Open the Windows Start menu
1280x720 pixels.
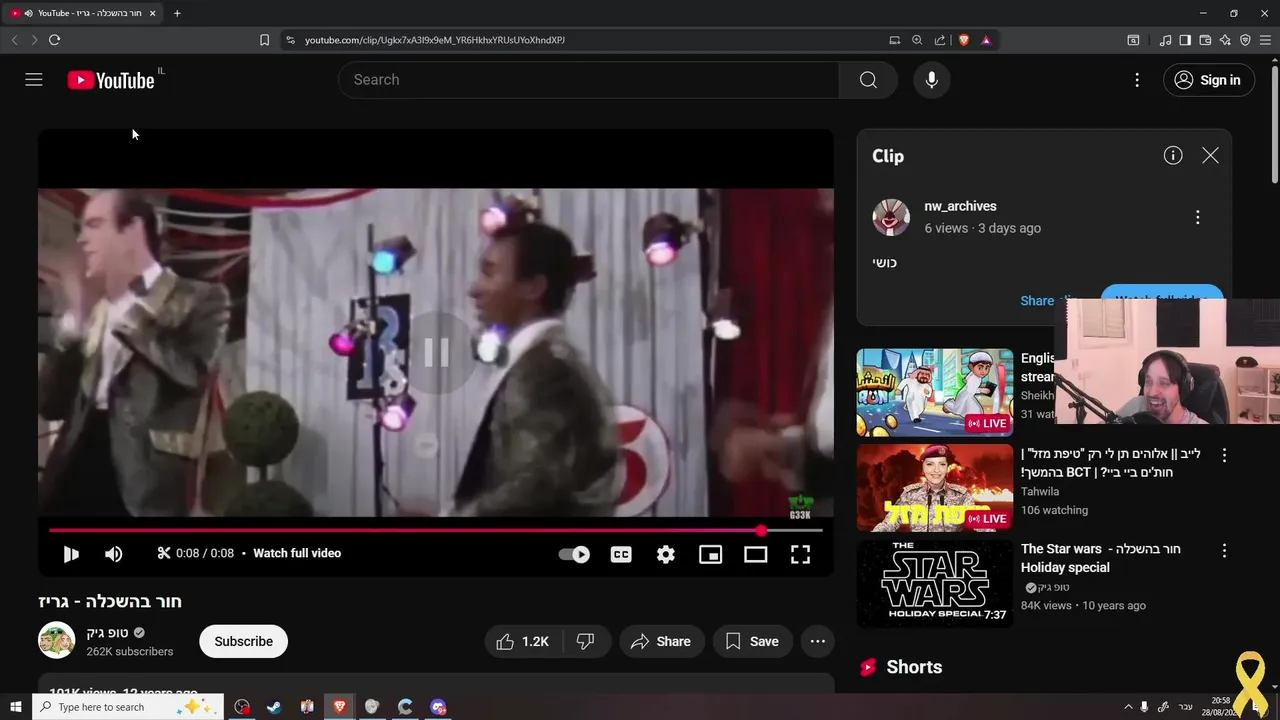tap(15, 707)
